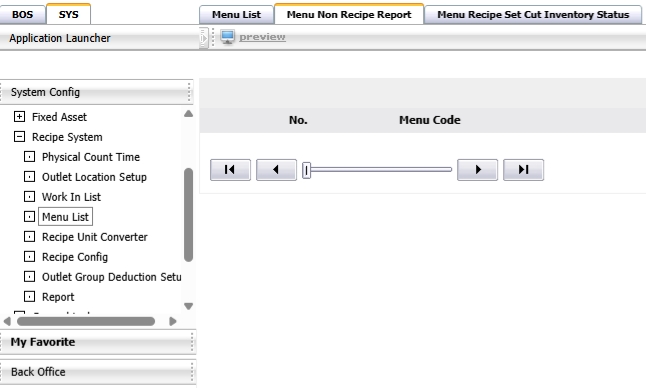The height and width of the screenshot is (388, 646).
Task: Click the tree scroll down arrow
Action: coord(188,306)
